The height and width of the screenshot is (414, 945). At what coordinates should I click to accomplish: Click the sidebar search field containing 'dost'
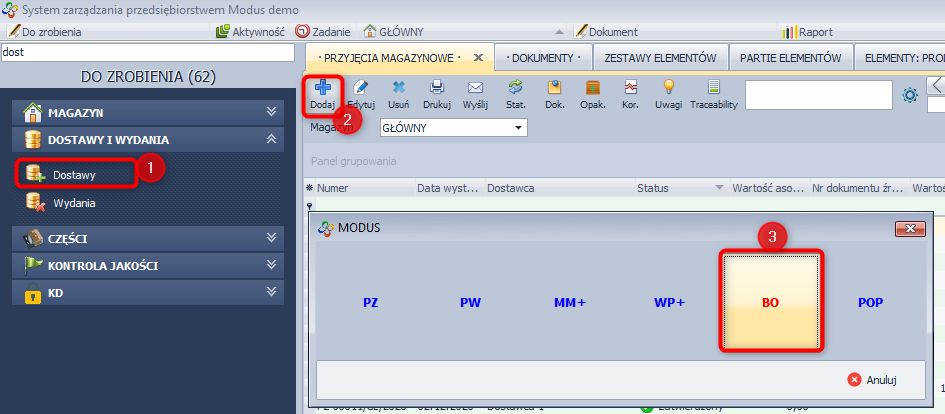tap(148, 52)
